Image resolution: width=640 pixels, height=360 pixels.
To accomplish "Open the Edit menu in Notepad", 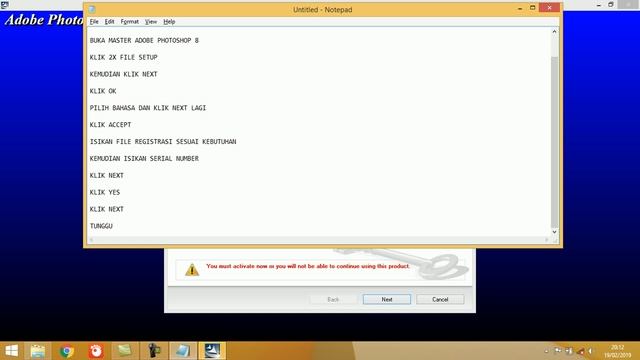I will tap(109, 22).
